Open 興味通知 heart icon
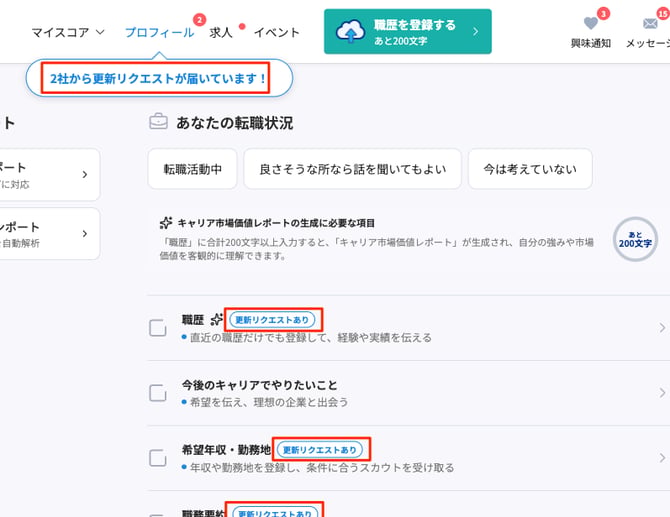670x517 pixels. point(591,23)
